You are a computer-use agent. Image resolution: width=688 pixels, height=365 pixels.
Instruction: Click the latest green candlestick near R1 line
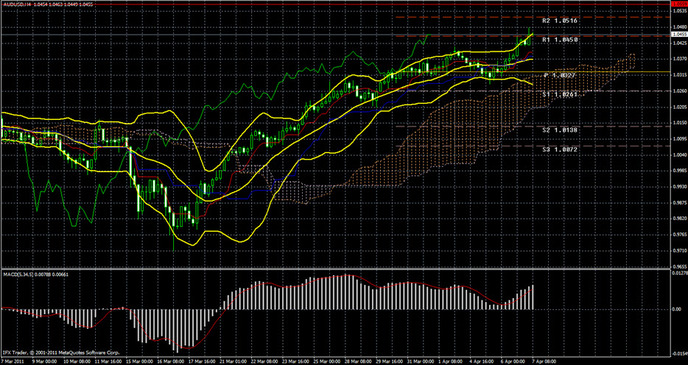[529, 37]
